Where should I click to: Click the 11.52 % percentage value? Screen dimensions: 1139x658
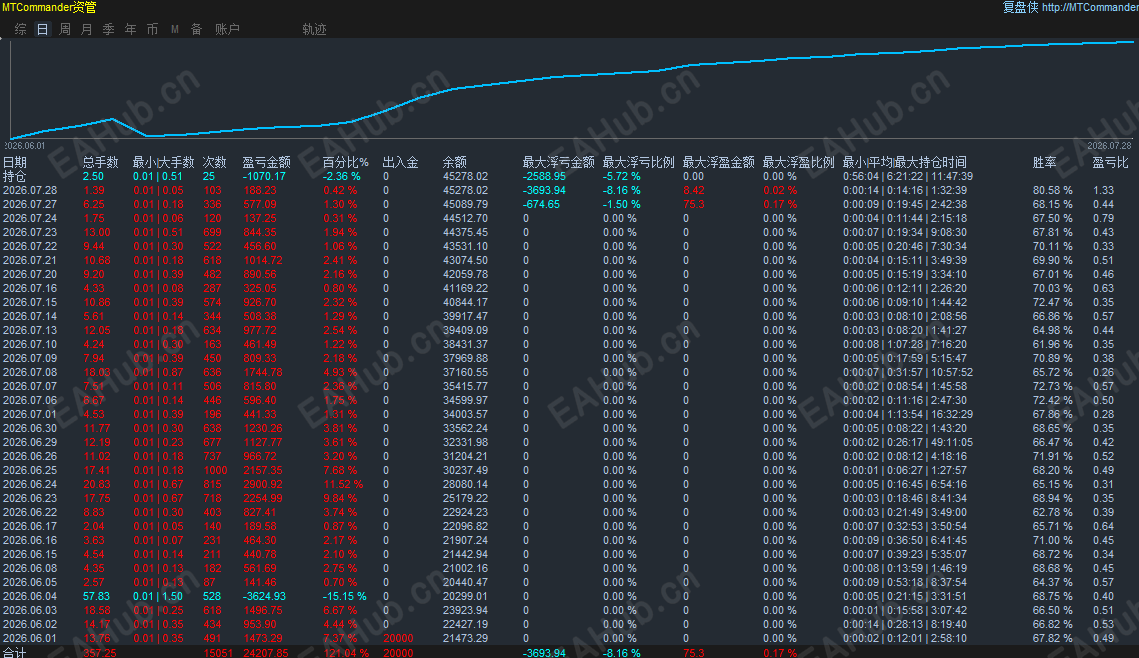(x=343, y=484)
